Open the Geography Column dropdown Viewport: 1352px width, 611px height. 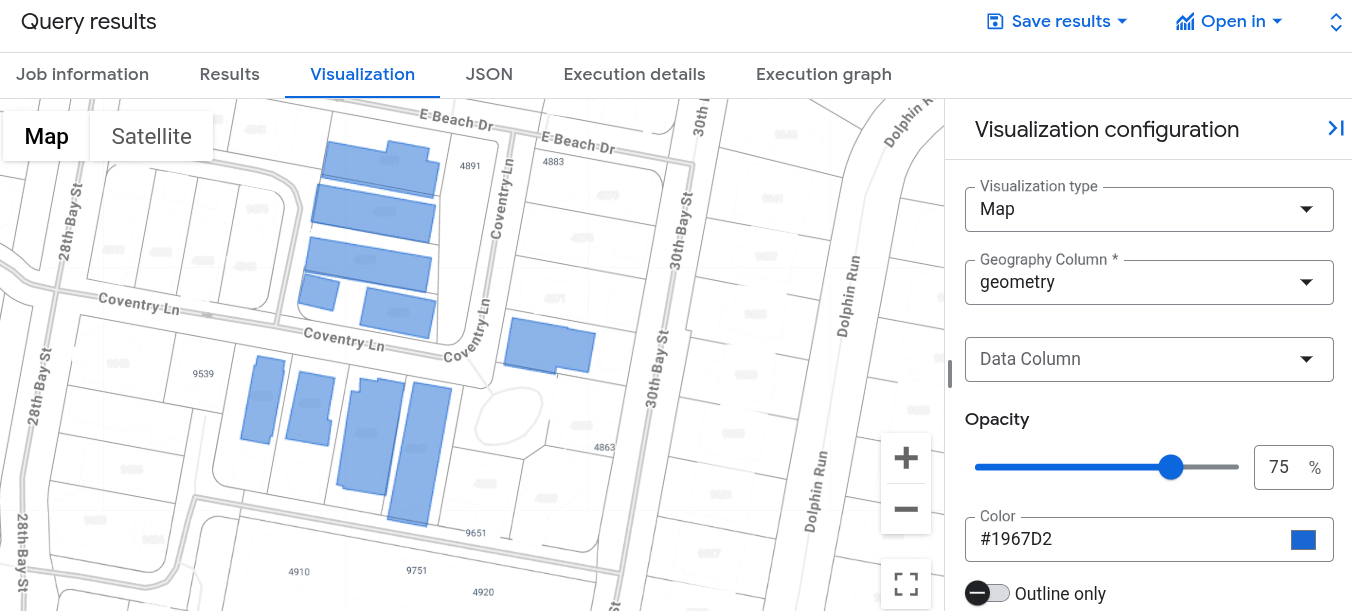1148,282
